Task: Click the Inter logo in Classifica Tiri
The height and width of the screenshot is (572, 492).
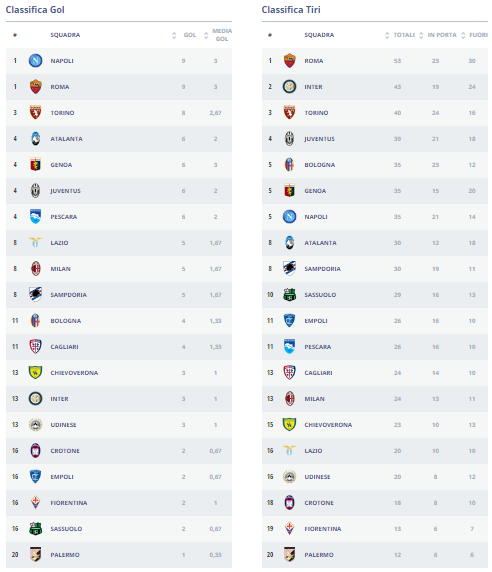Action: [x=289, y=86]
